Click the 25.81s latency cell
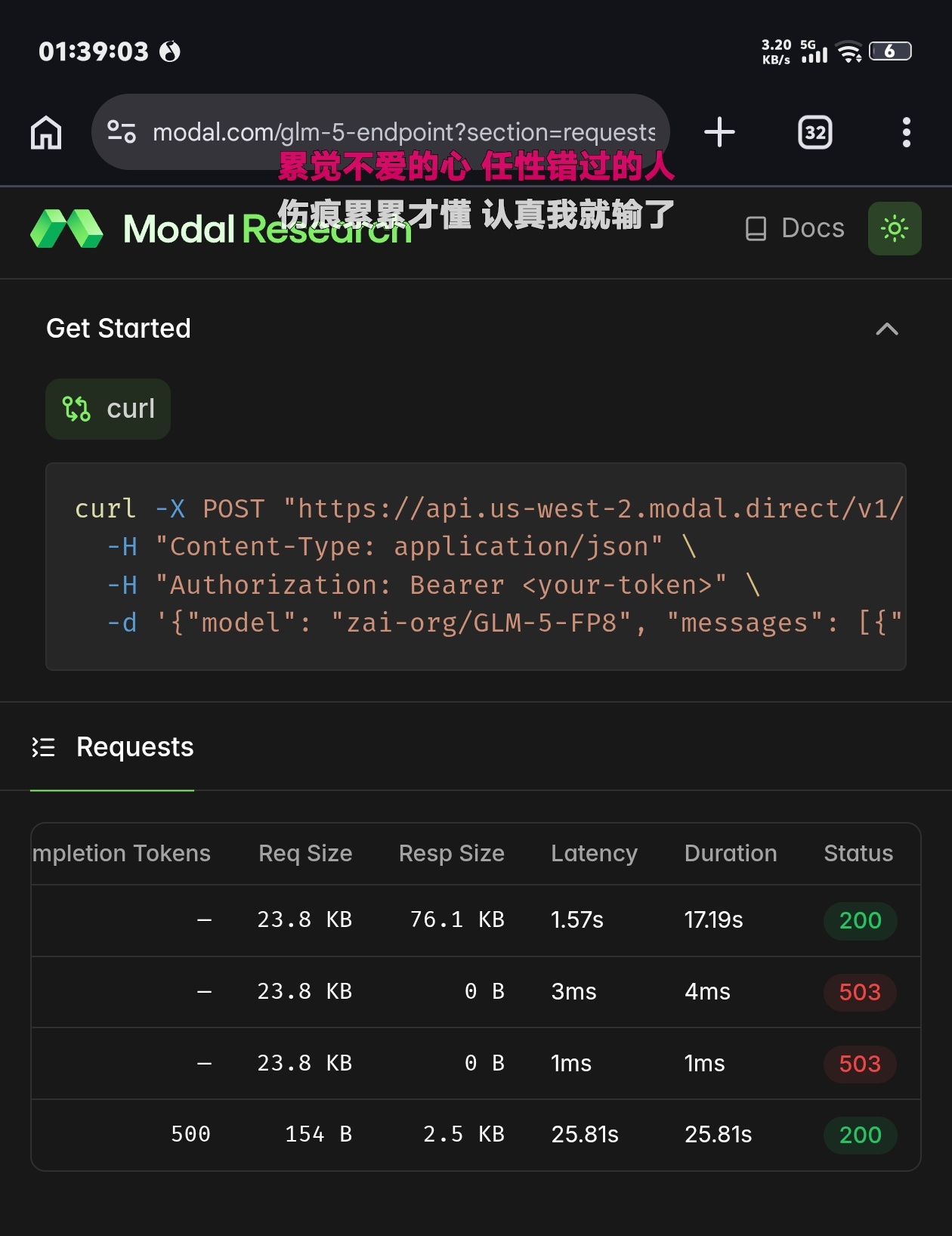This screenshot has height=1236, width=952. (585, 1134)
